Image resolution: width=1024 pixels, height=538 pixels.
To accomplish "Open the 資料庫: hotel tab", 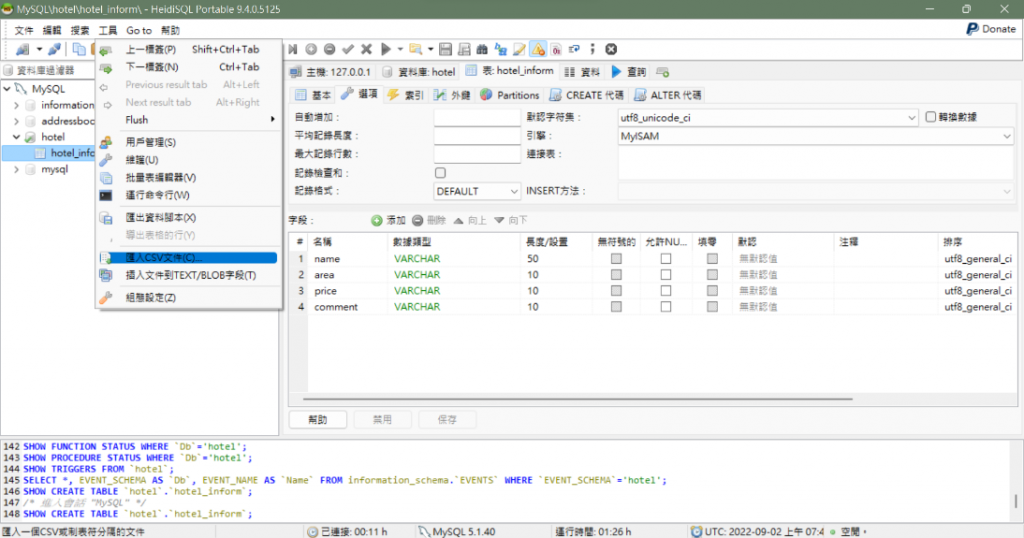I will [419, 72].
